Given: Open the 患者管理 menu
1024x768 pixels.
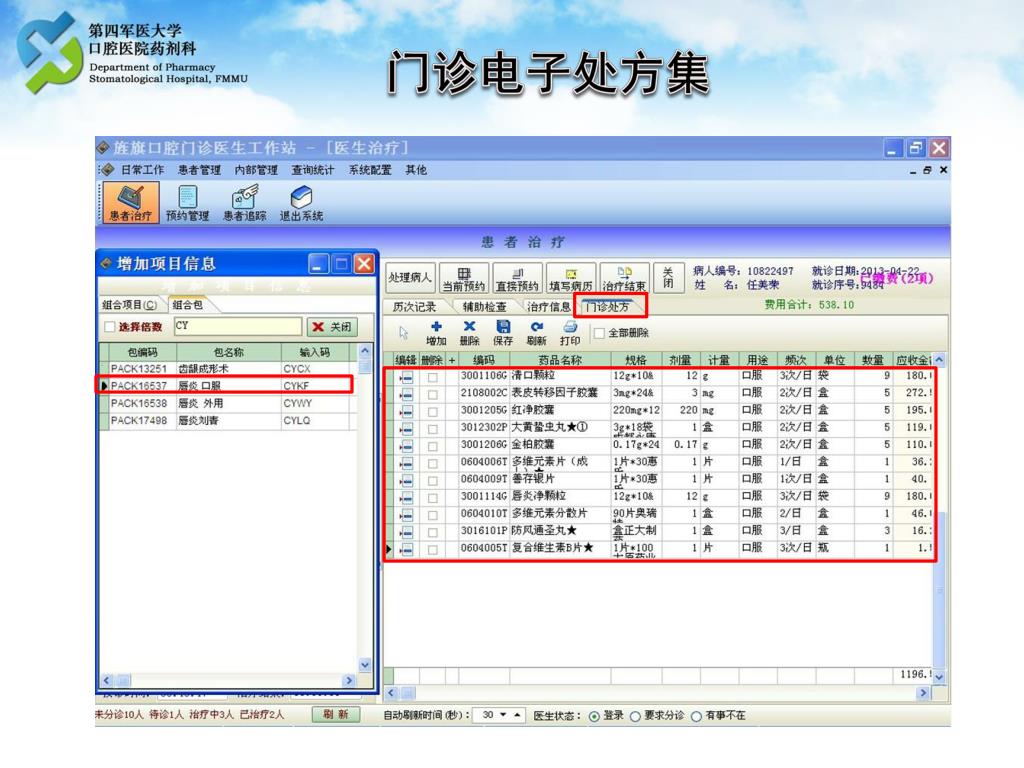Looking at the screenshot, I should pyautogui.click(x=199, y=170).
